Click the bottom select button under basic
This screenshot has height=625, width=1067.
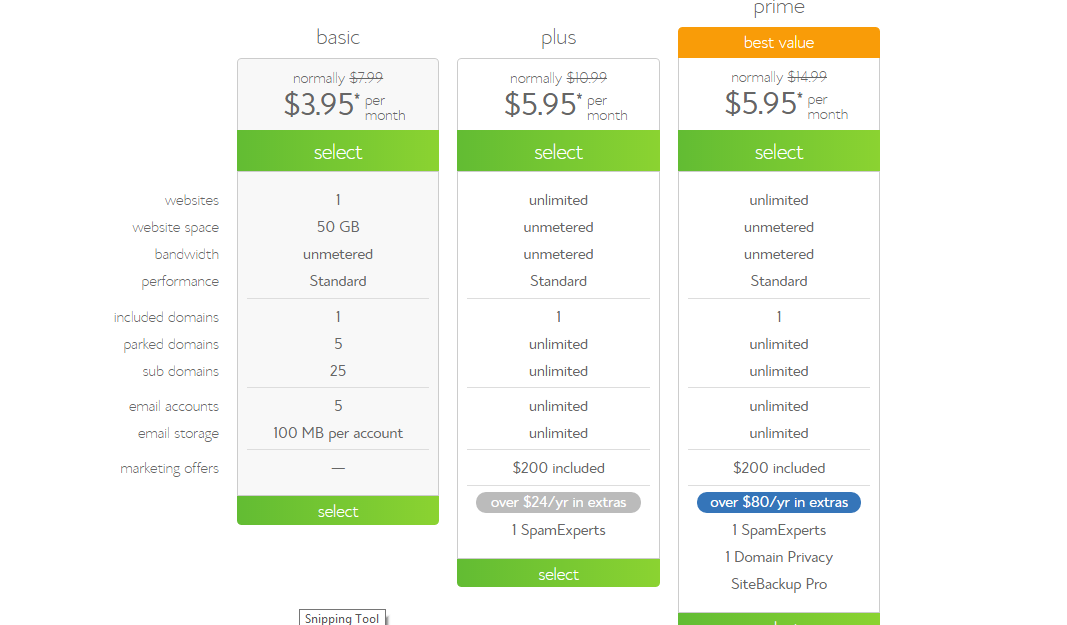tap(338, 511)
